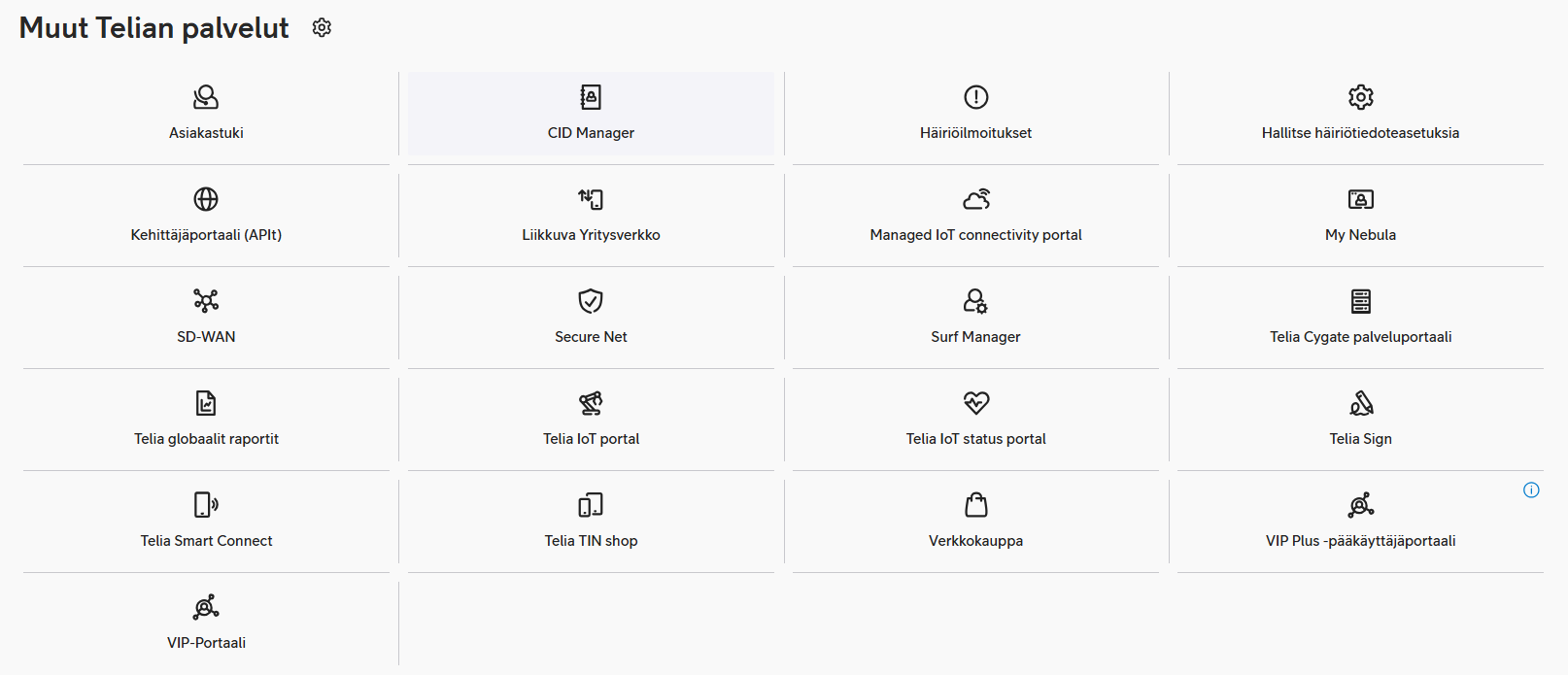1568x675 pixels.
Task: Click the SD-WAN network icon
Action: 206,301
